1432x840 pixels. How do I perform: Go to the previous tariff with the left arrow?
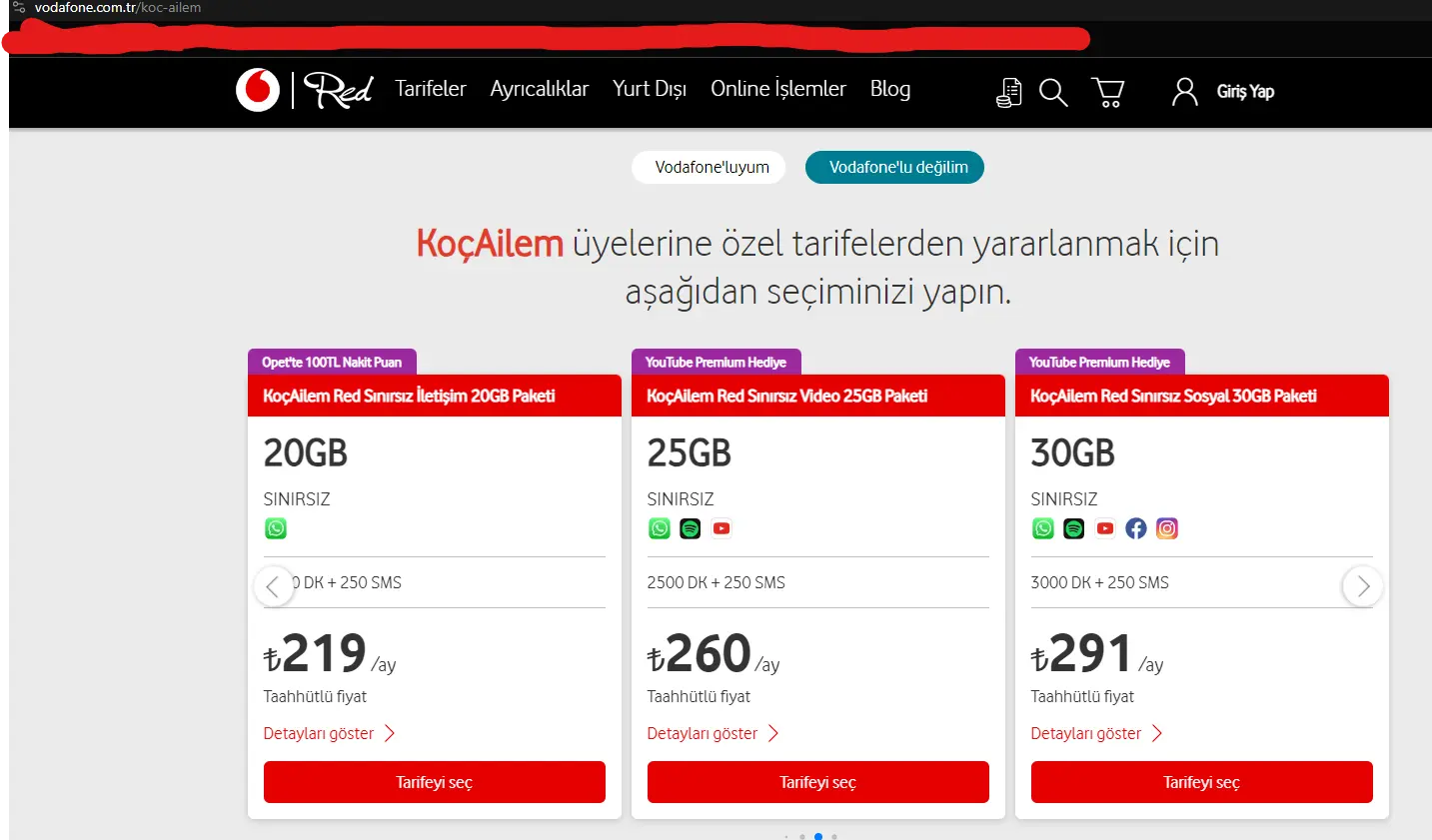[x=274, y=586]
